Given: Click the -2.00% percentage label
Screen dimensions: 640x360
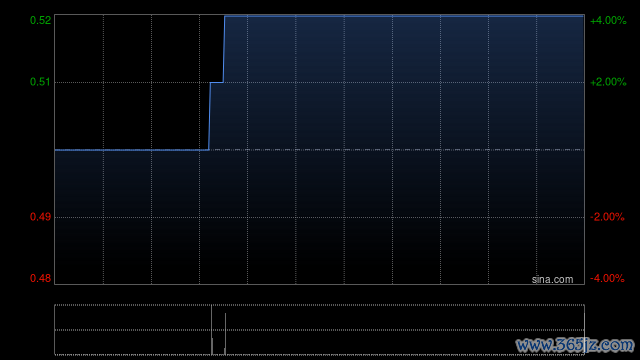Looking at the screenshot, I should tap(607, 217).
